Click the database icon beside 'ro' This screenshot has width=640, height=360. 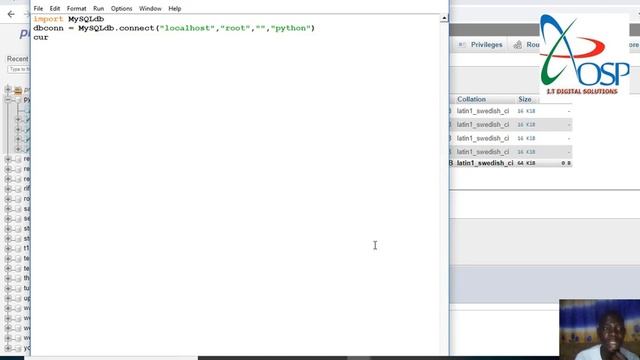pos(18,198)
